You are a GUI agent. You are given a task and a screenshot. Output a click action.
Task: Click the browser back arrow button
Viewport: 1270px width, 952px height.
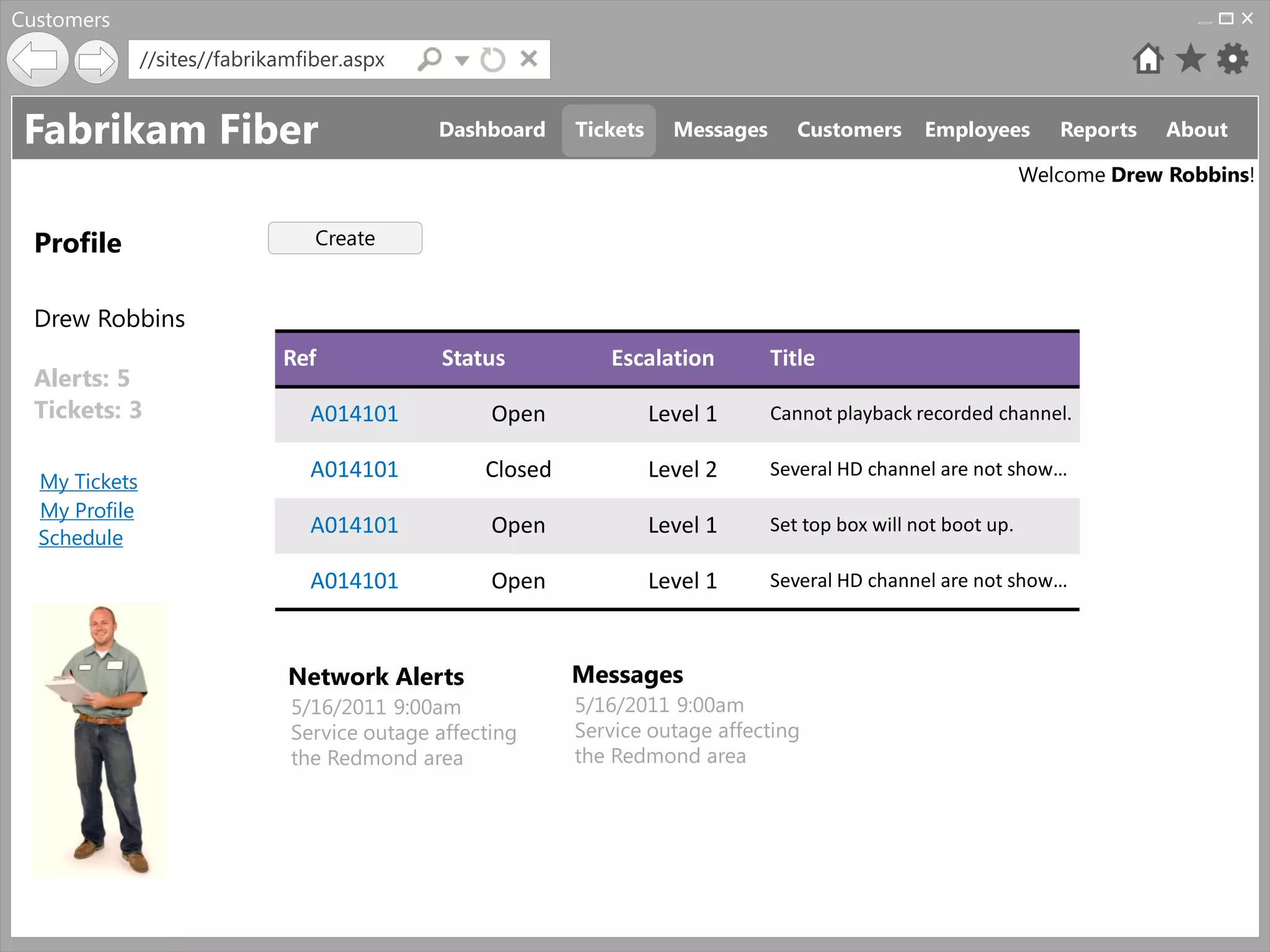(37, 60)
